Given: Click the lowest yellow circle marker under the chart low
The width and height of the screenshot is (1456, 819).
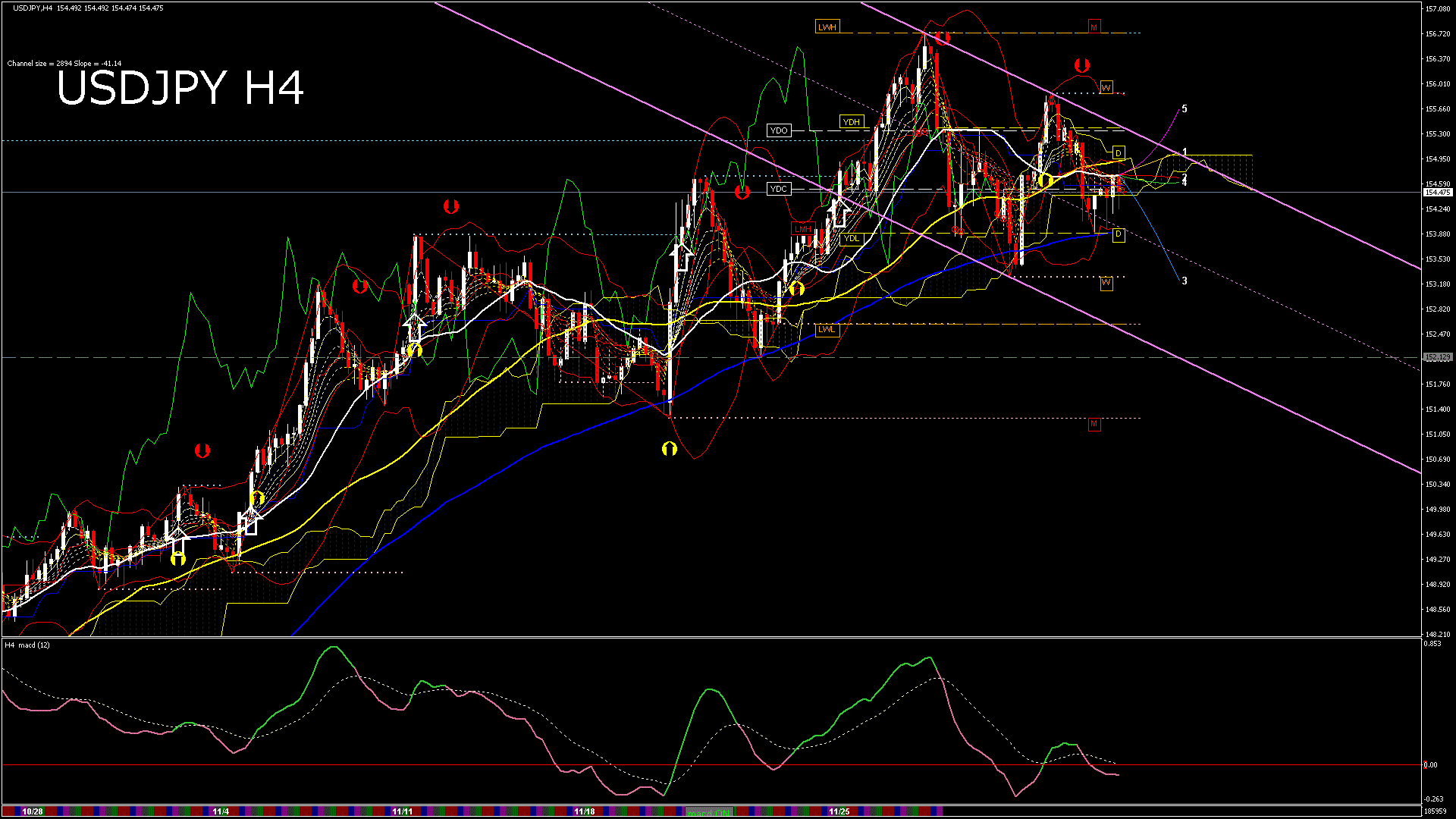Looking at the screenshot, I should pos(669,449).
